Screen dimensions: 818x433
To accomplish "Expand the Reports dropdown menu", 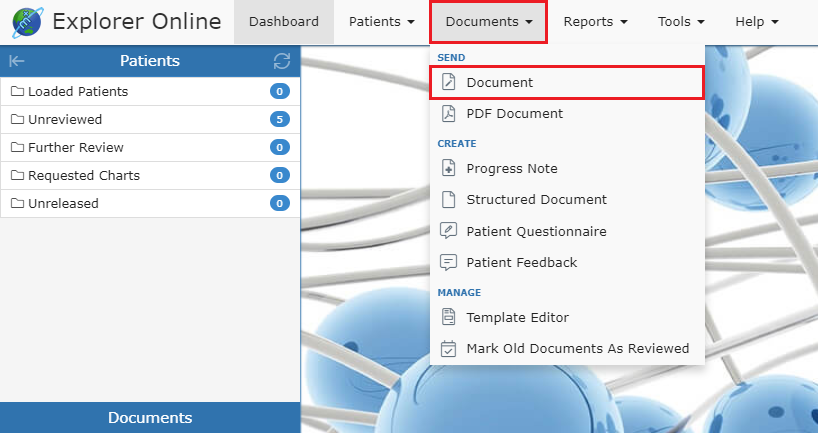I will 595,22.
